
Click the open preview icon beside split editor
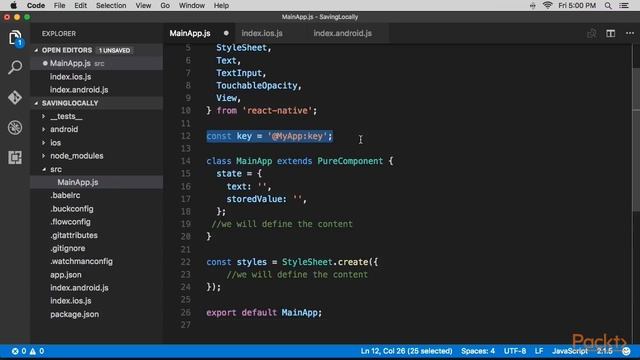pos(591,33)
